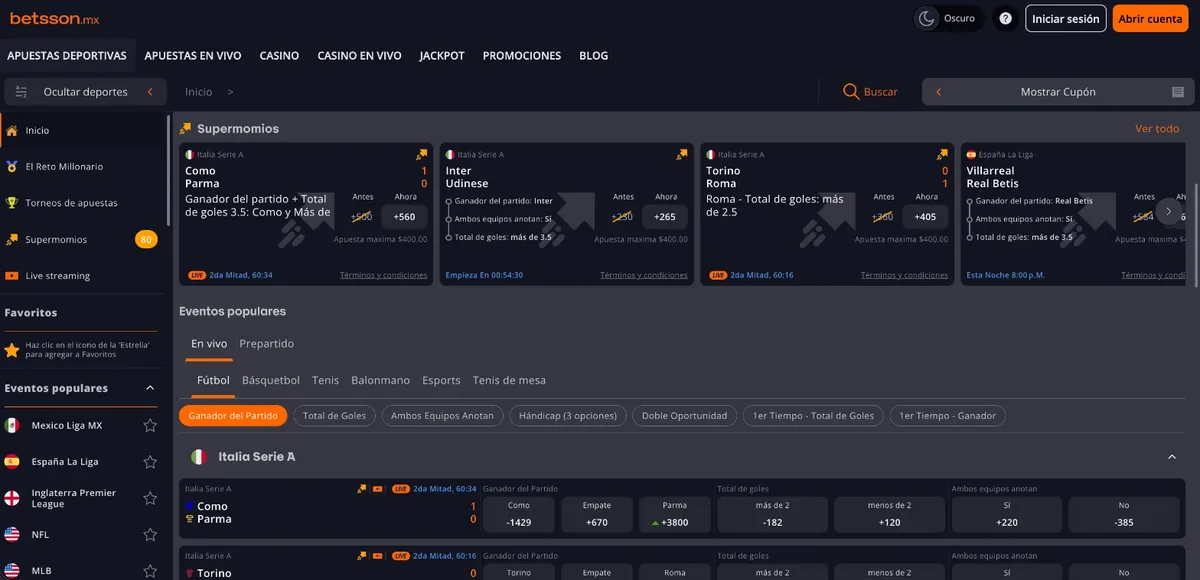
Task: Click the Inicio breadcrumb link
Action: pyautogui.click(x=199, y=92)
